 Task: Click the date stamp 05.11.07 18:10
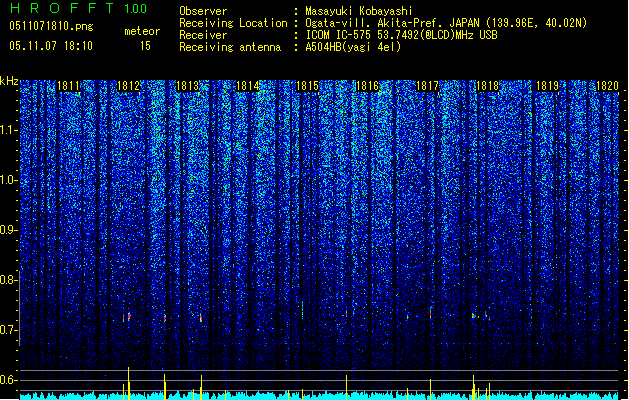point(51,46)
